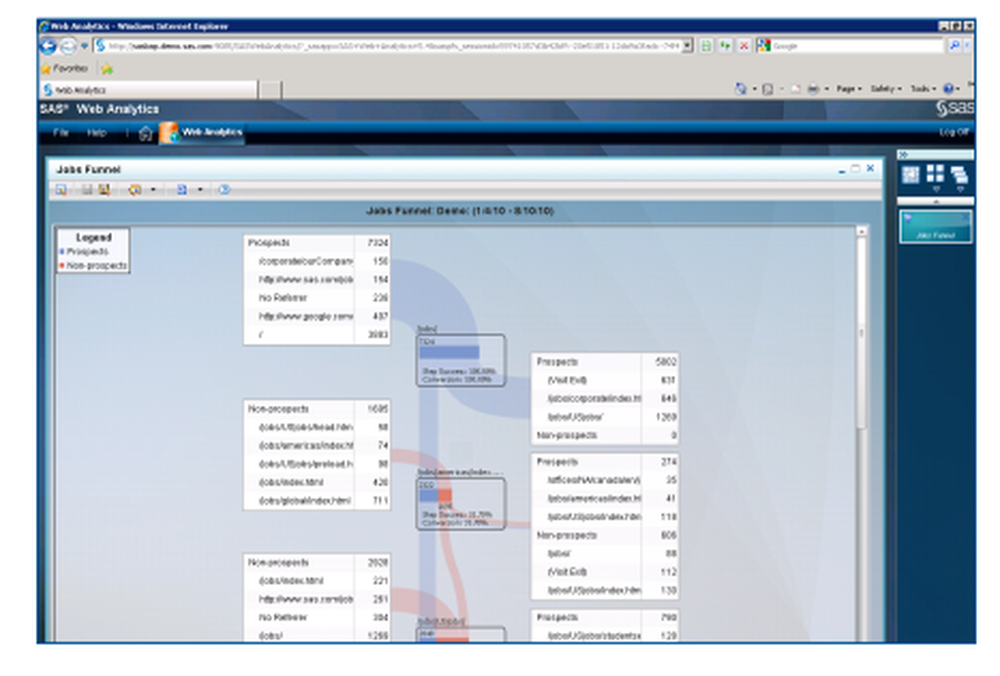This screenshot has width=1000, height=676.
Task: Click the printer icon in the command bar
Action: pos(813,89)
